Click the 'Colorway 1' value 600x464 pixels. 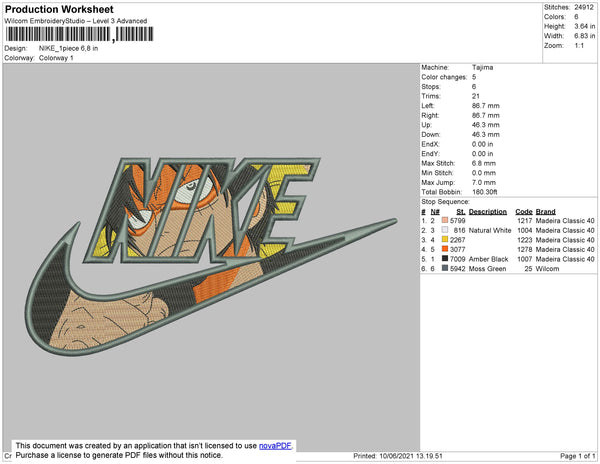tap(56, 58)
